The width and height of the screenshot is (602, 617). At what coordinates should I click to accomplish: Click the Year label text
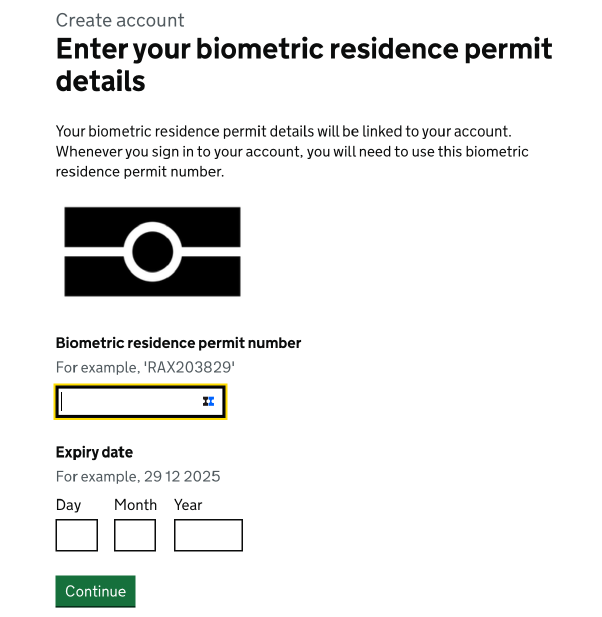point(188,505)
